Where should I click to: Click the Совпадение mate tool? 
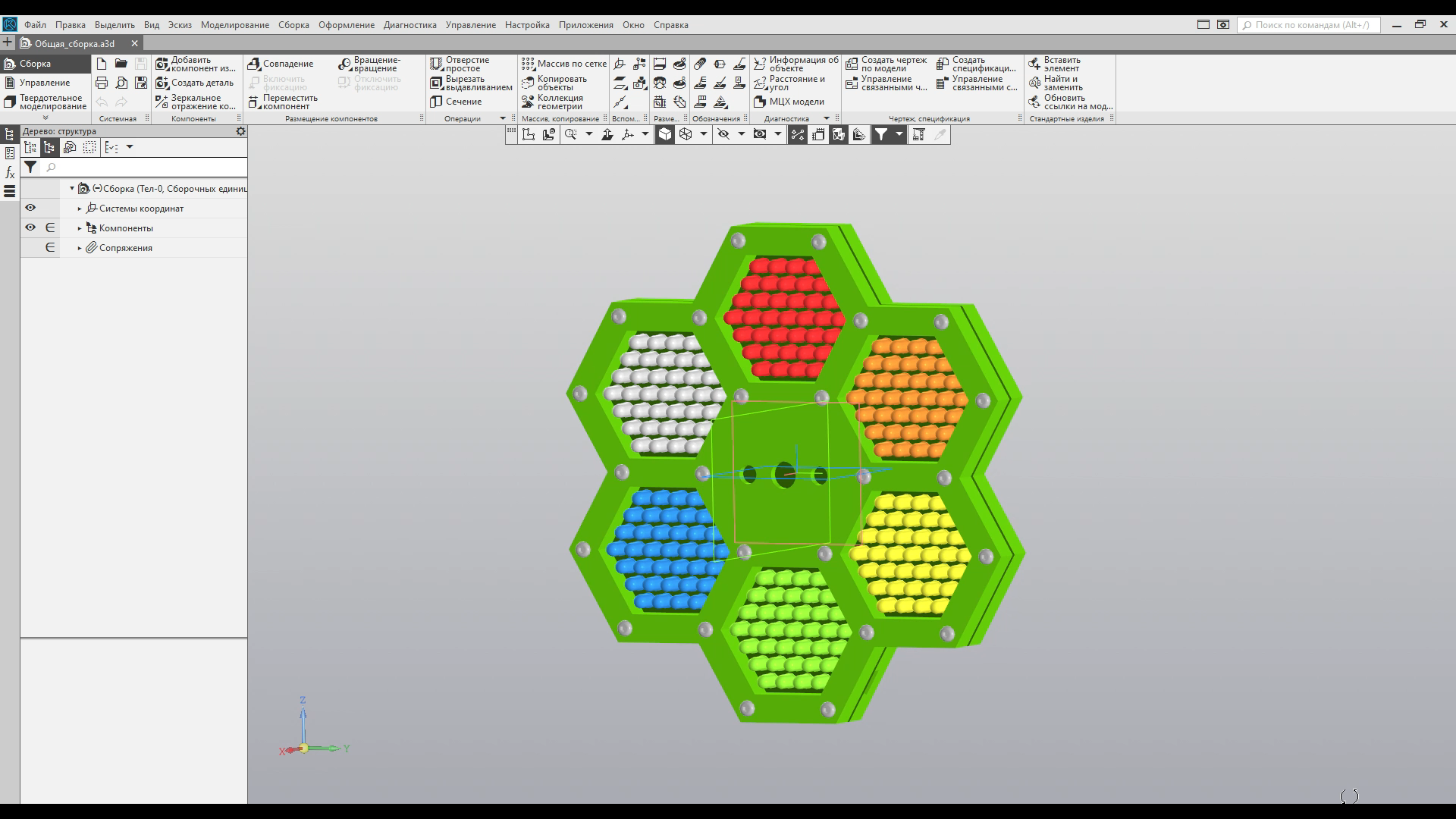tap(281, 64)
